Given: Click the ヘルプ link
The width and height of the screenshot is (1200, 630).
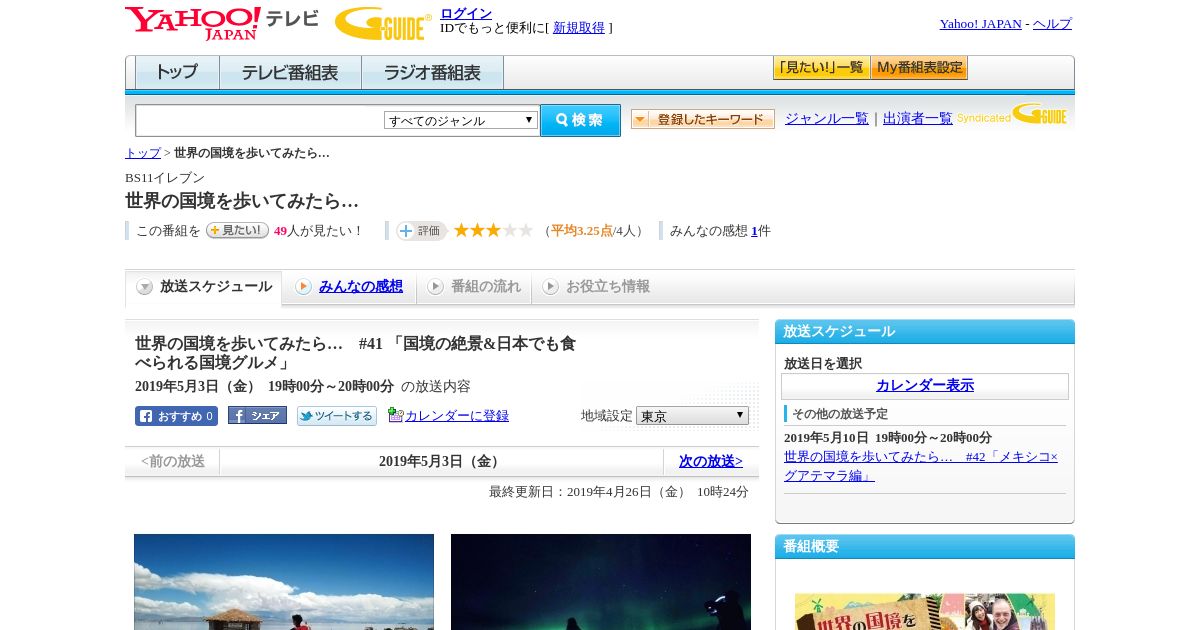Looking at the screenshot, I should click(1052, 24).
